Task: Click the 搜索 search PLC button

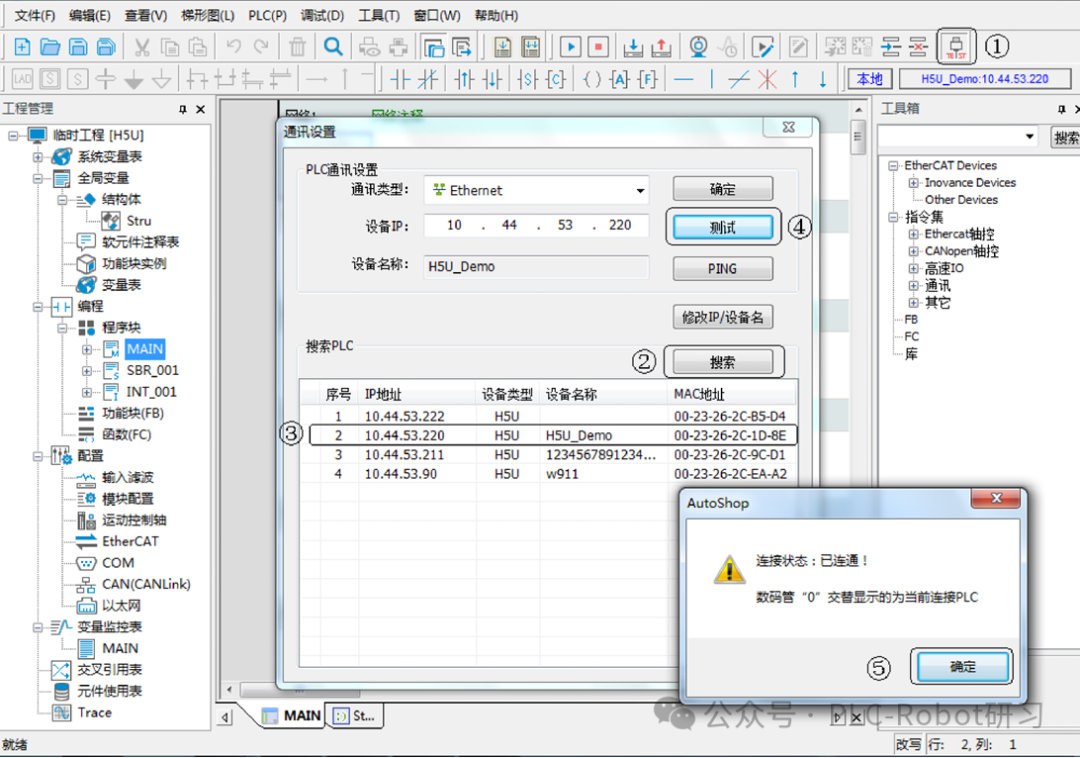Action: pyautogui.click(x=722, y=362)
